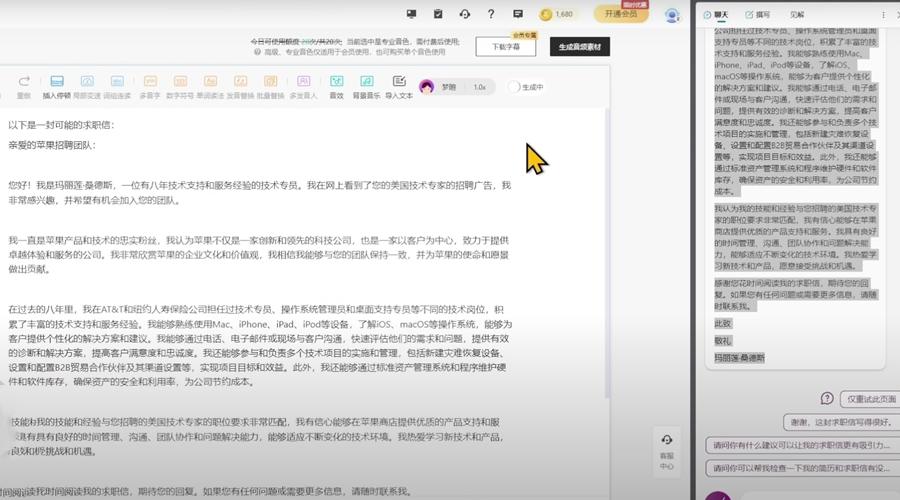
Task: Click the headset support icon in top bar
Action: [465, 14]
